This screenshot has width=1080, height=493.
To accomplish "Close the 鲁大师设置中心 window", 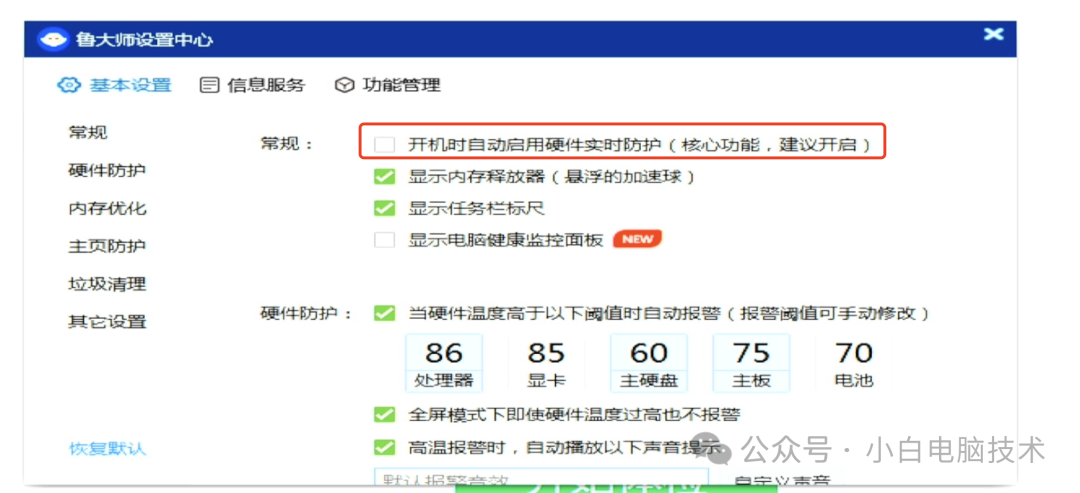I will tap(993, 34).
